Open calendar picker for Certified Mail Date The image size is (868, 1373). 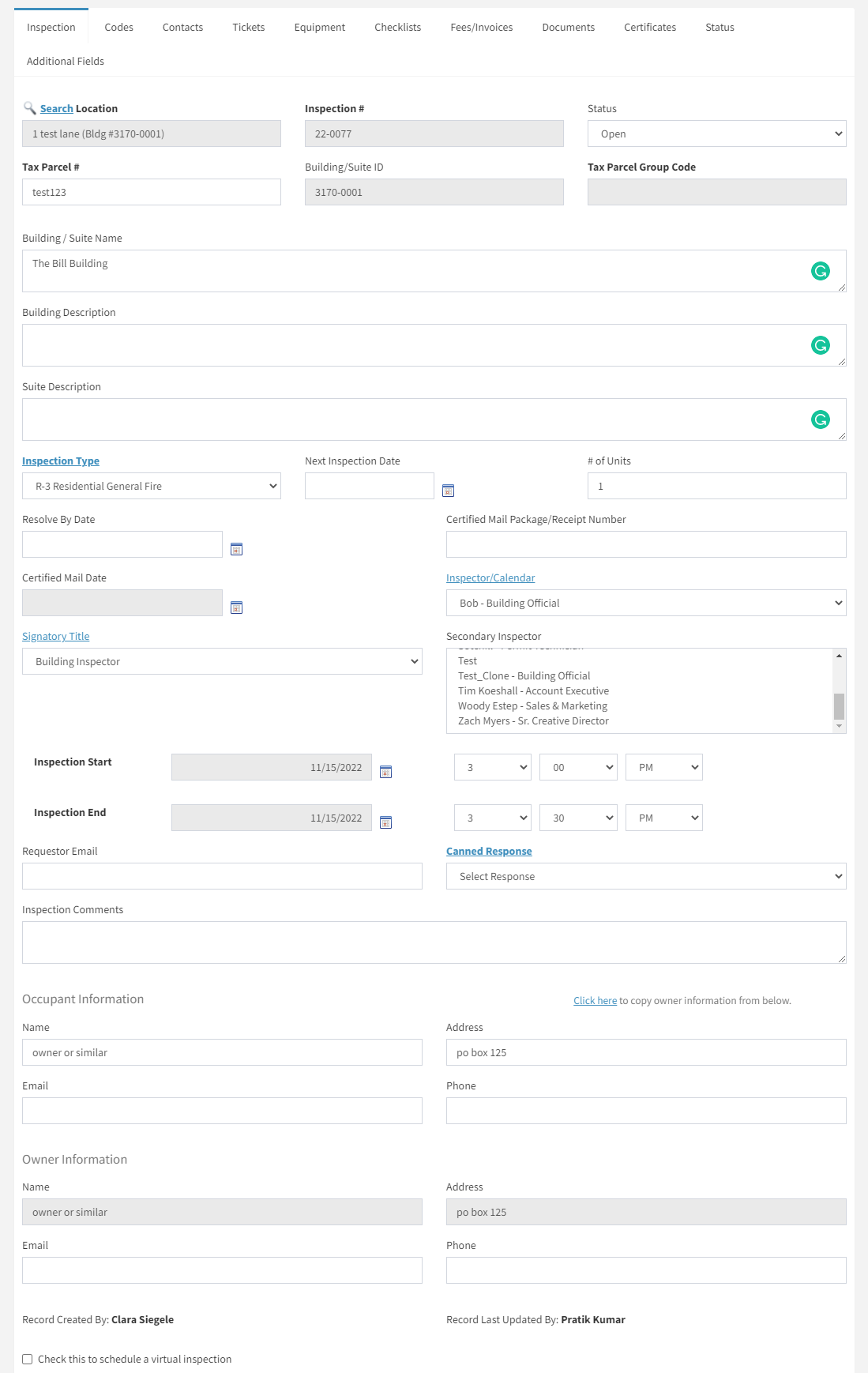coord(236,608)
